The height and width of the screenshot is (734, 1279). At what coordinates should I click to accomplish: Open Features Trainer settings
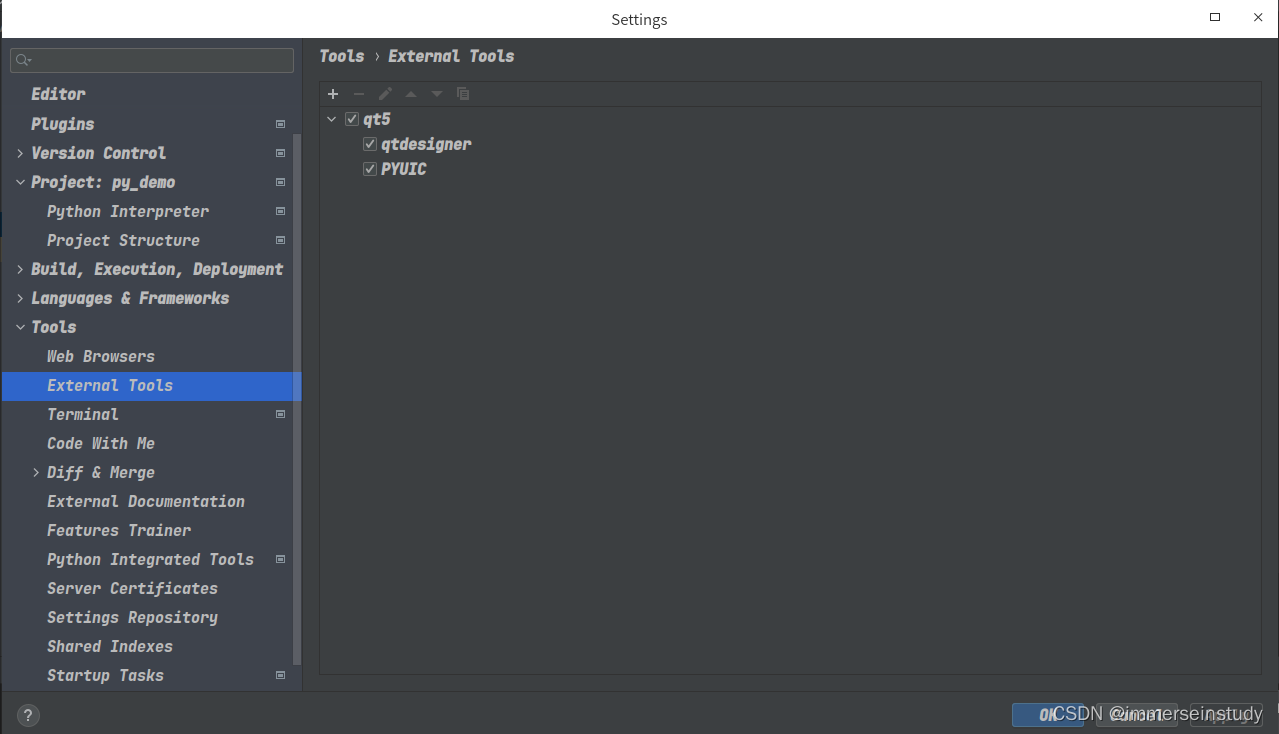tap(119, 530)
